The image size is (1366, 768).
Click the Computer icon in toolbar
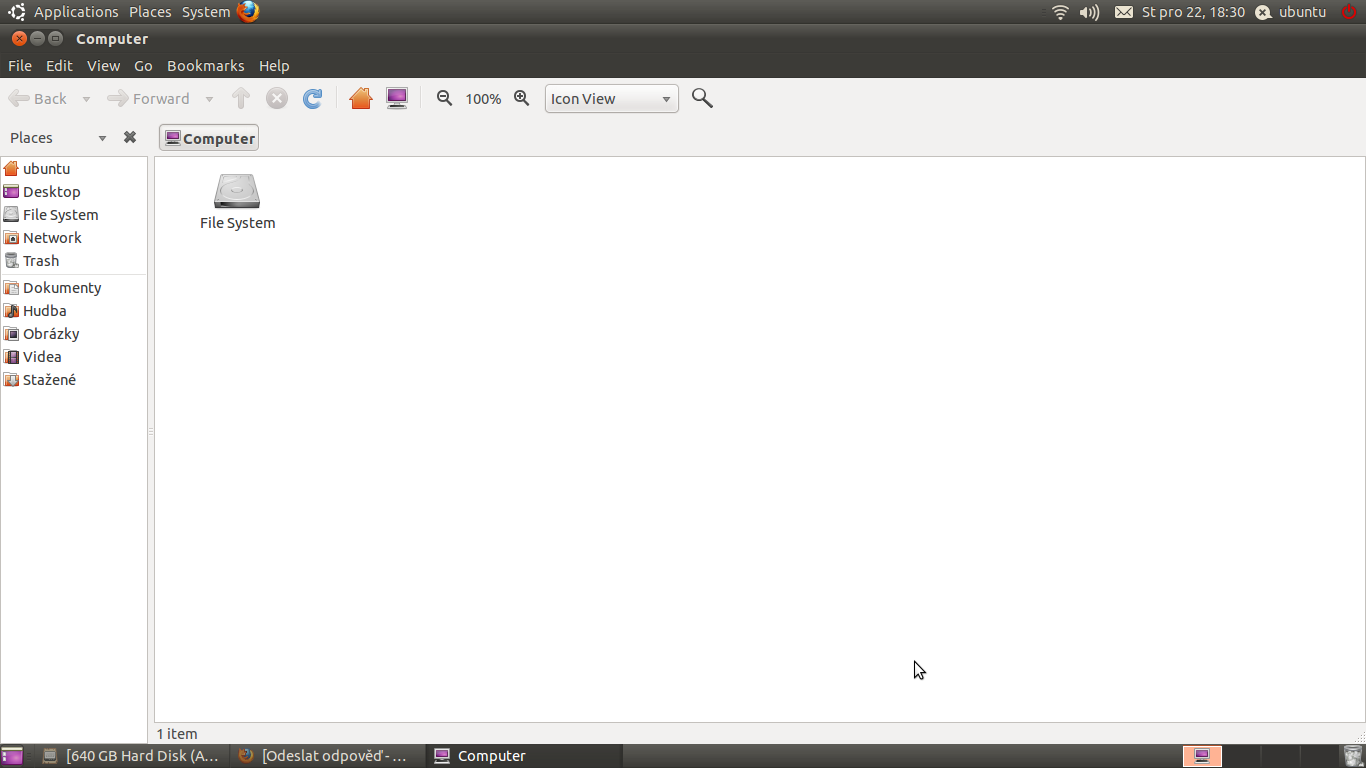pyautogui.click(x=397, y=98)
